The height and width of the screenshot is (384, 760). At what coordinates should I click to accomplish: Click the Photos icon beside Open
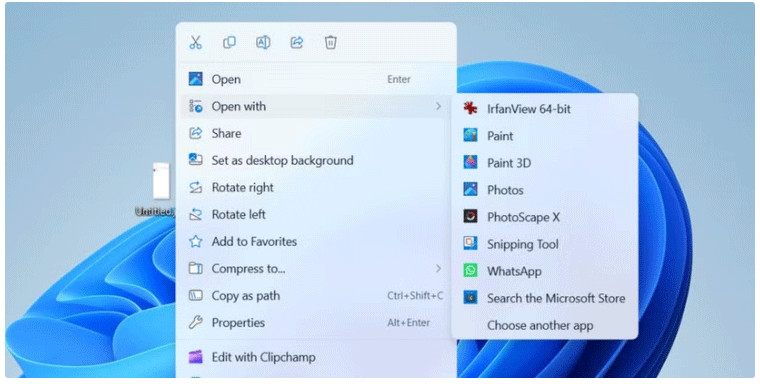coord(195,79)
